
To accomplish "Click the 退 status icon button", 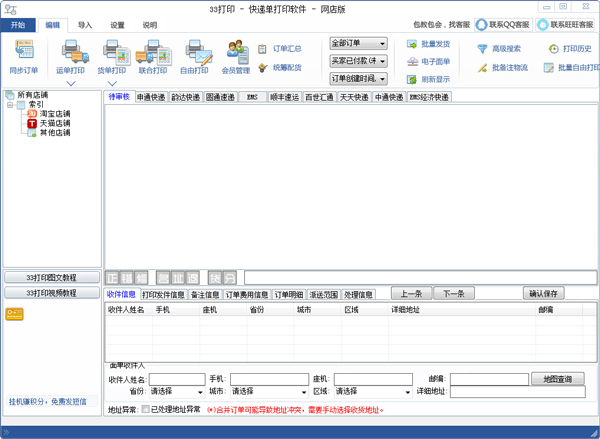I will 192,278.
